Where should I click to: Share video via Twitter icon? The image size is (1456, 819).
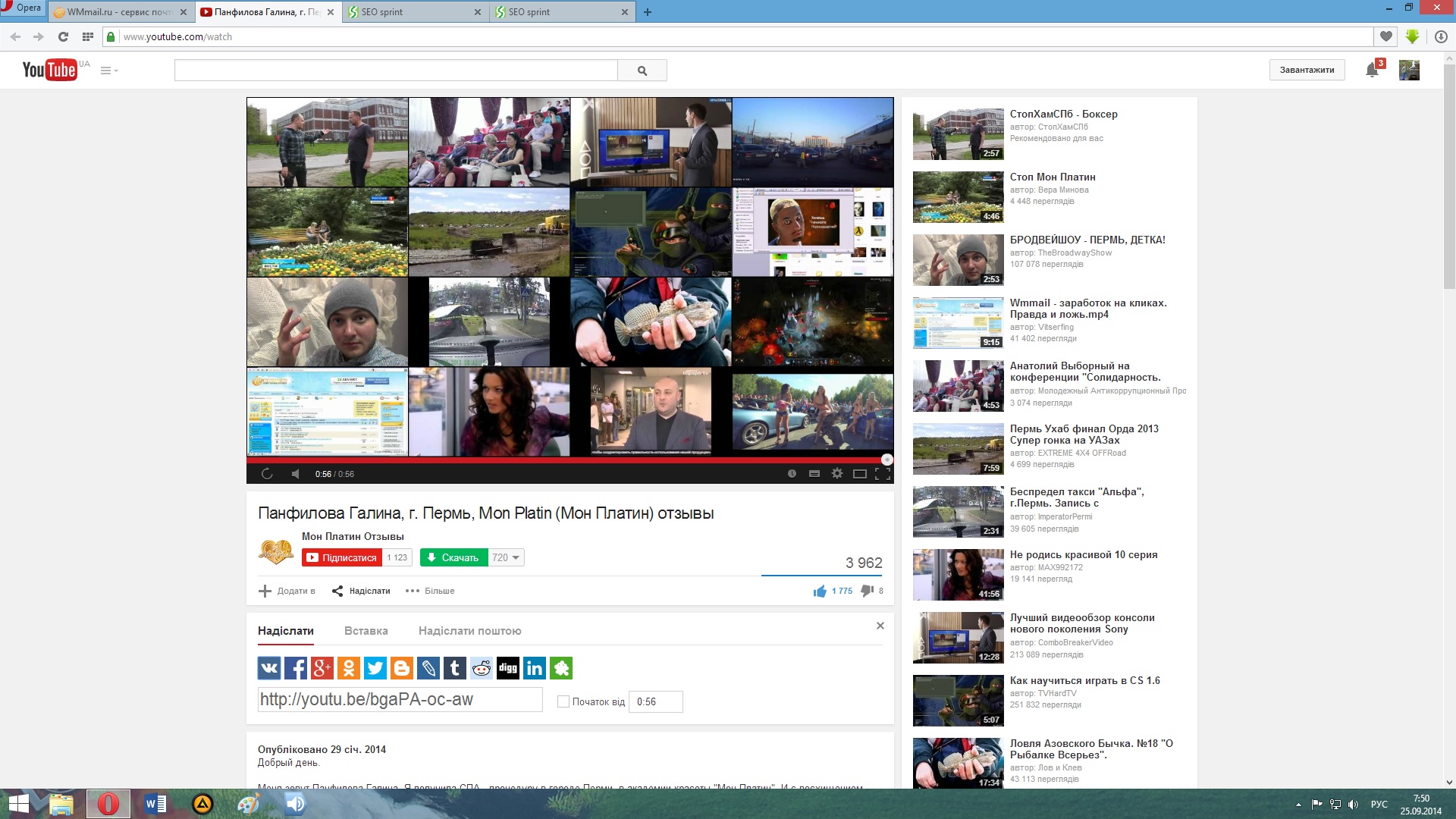[375, 668]
